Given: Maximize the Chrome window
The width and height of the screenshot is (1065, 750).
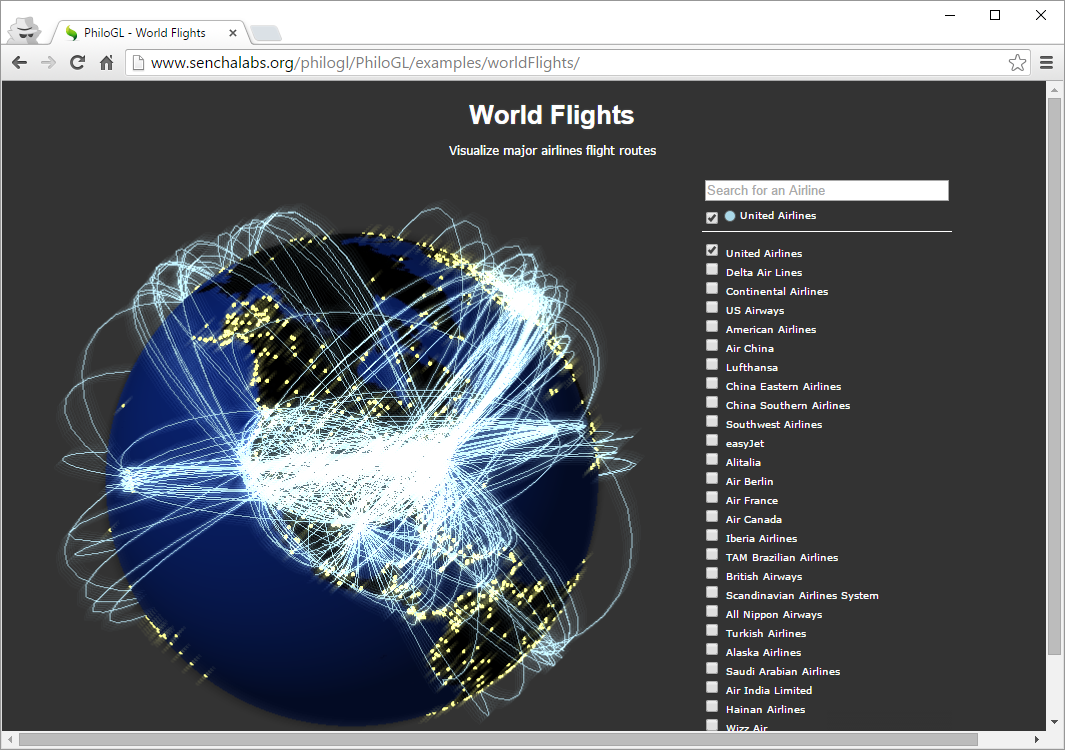Looking at the screenshot, I should [995, 15].
